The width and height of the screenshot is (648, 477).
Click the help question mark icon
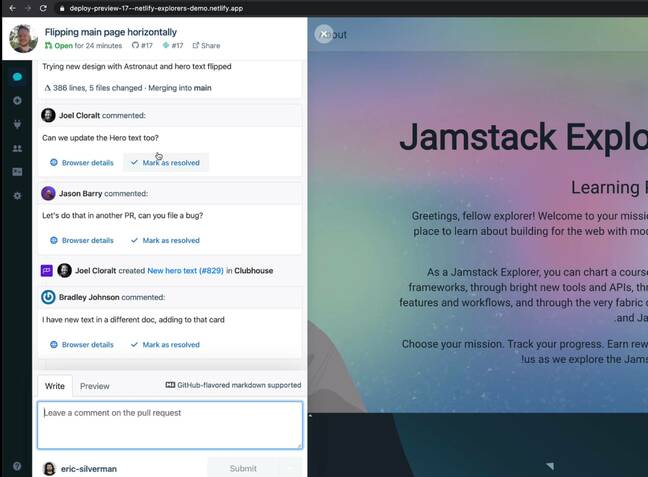[x=17, y=466]
